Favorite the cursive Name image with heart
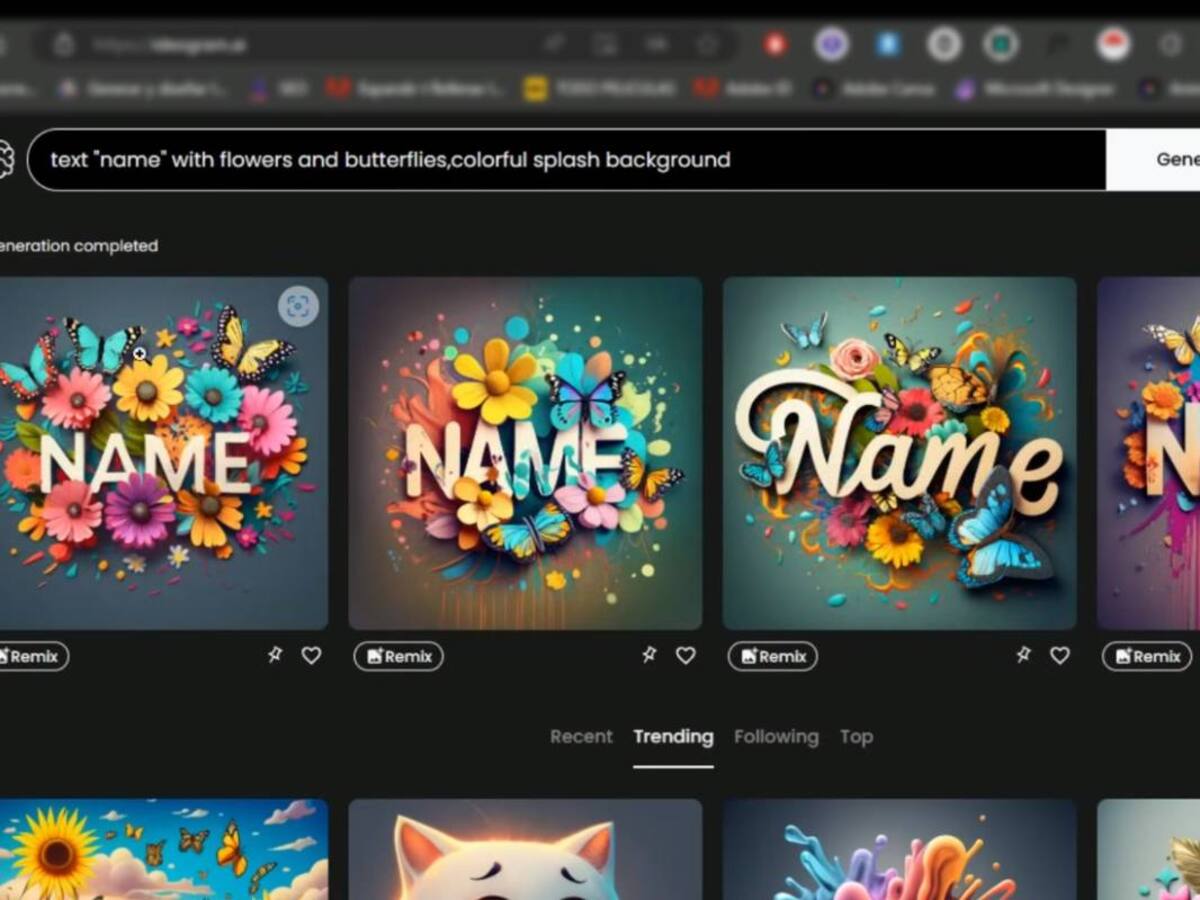1200x900 pixels. click(x=1060, y=655)
